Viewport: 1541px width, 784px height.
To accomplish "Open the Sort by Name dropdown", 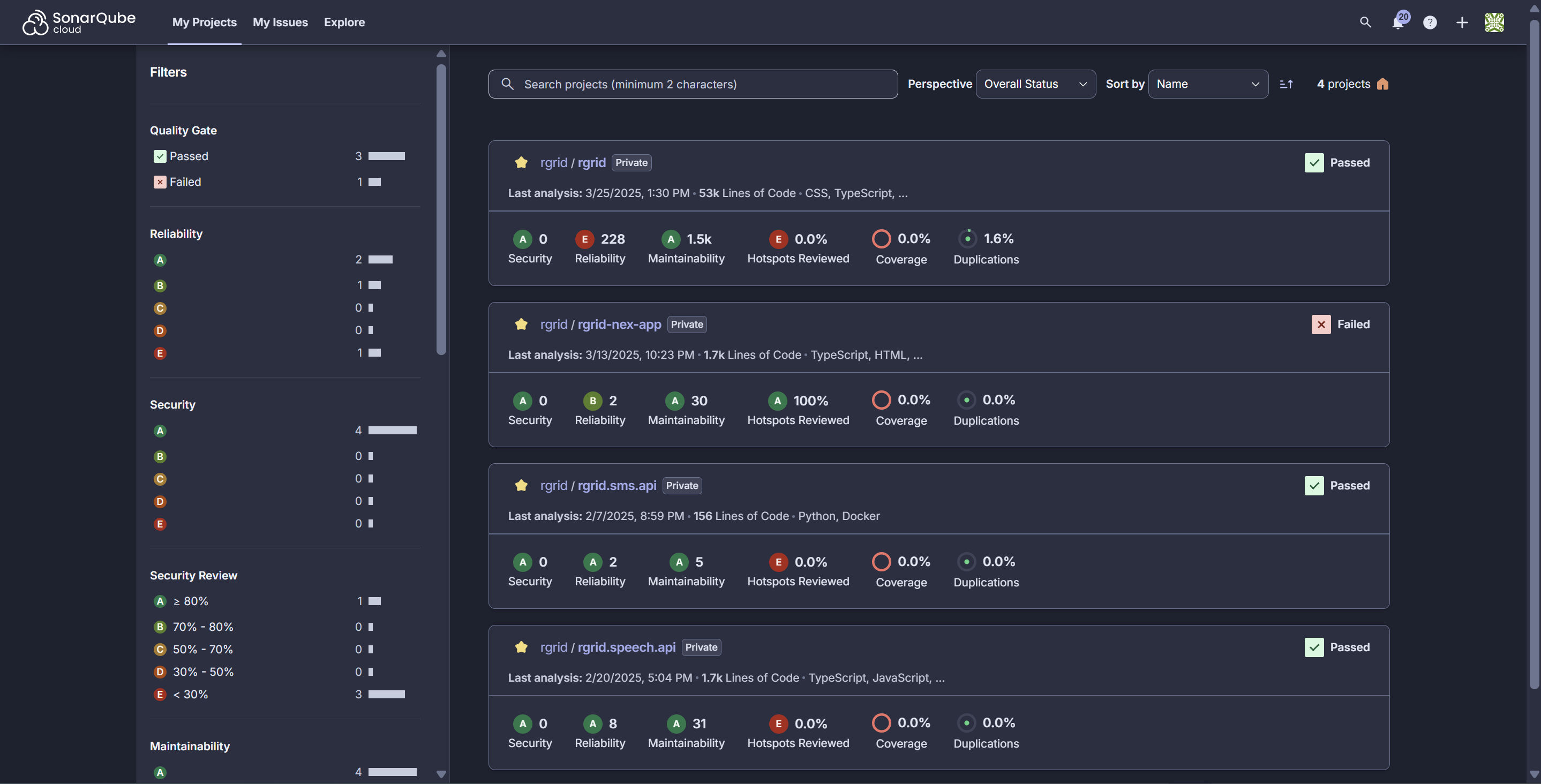I will pyautogui.click(x=1208, y=84).
